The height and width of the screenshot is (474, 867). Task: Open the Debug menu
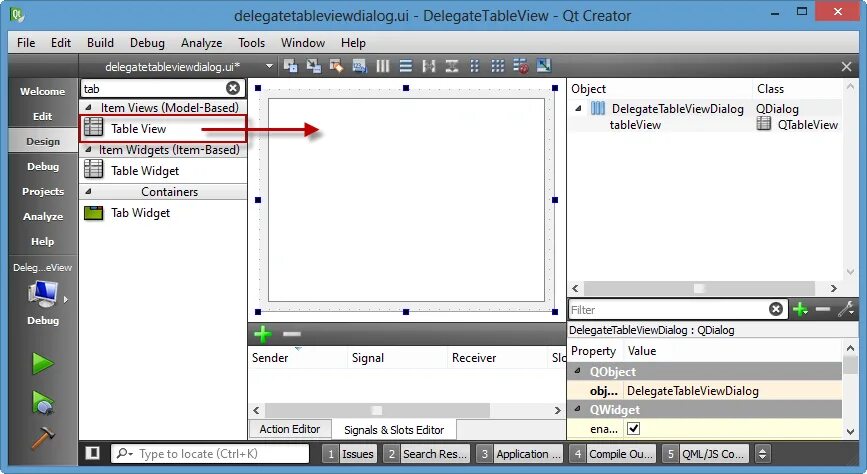pyautogui.click(x=147, y=43)
